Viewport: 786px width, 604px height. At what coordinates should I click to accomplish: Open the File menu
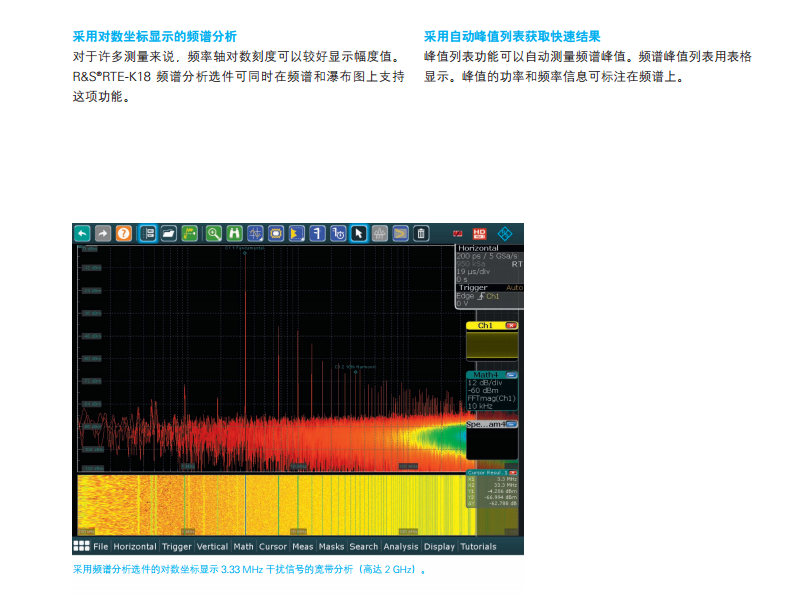(x=101, y=546)
